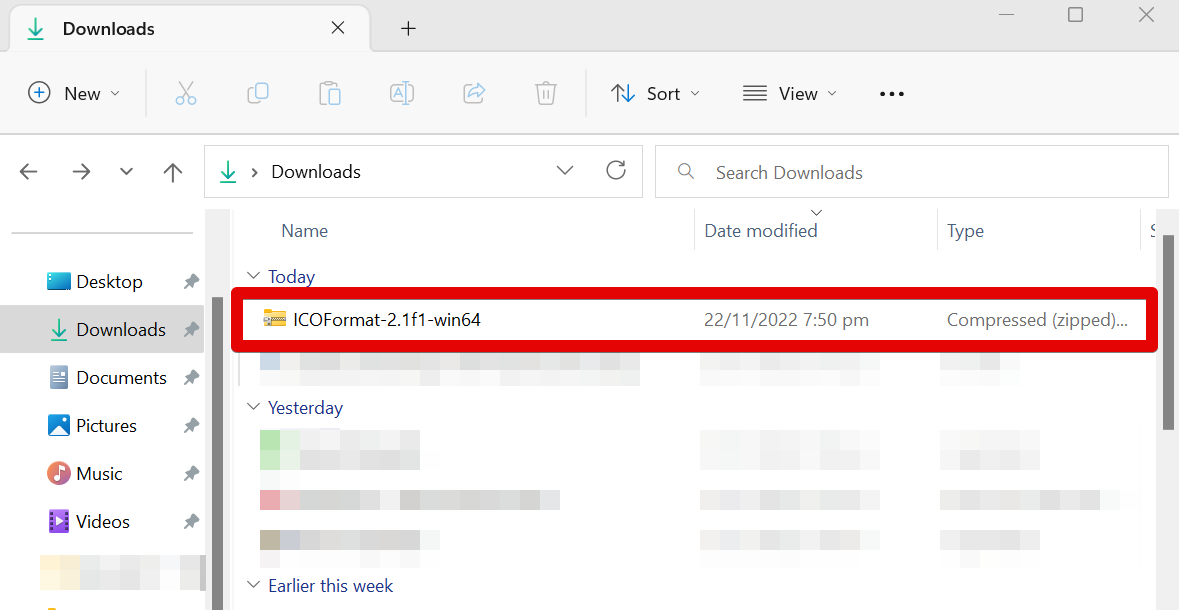Viewport: 1179px width, 610px height.
Task: Click the Share icon in toolbar
Action: coord(474,93)
